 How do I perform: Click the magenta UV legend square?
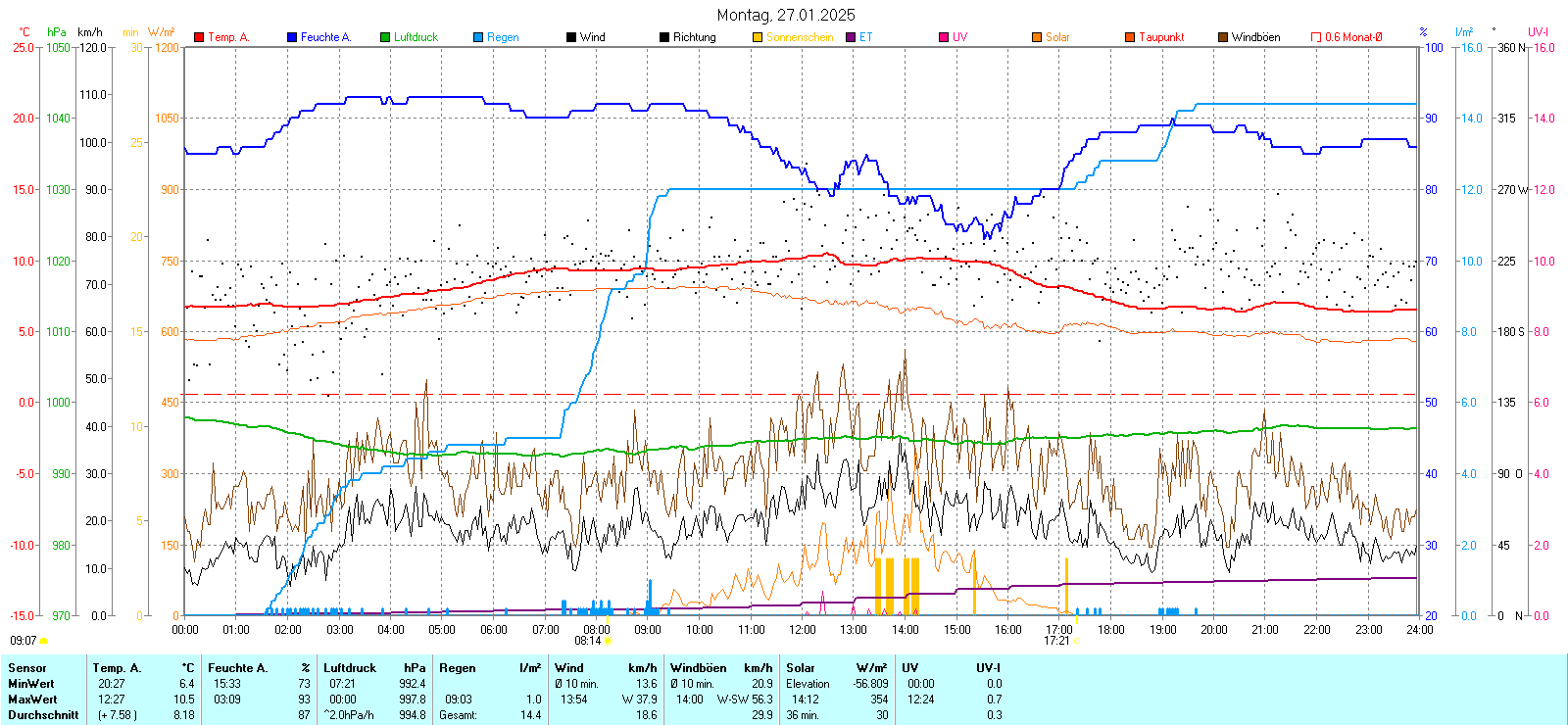coord(944,37)
